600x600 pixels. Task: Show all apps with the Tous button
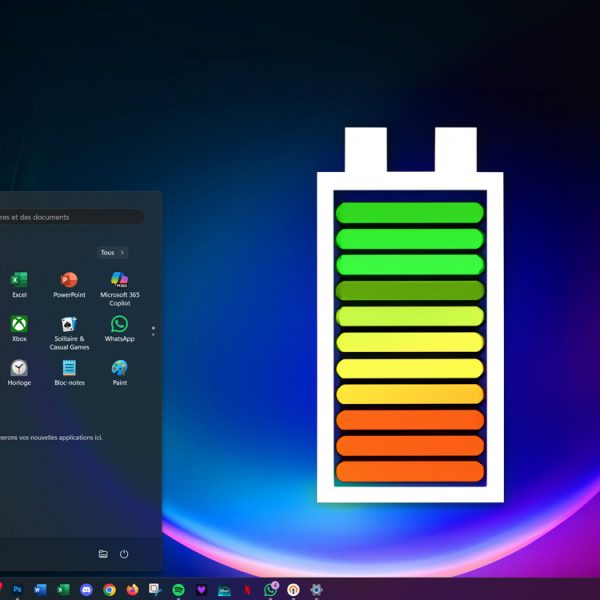point(112,253)
